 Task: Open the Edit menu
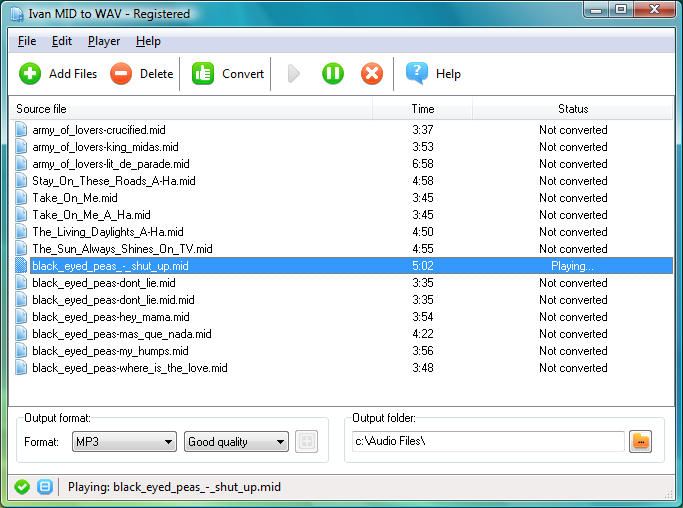[62, 41]
